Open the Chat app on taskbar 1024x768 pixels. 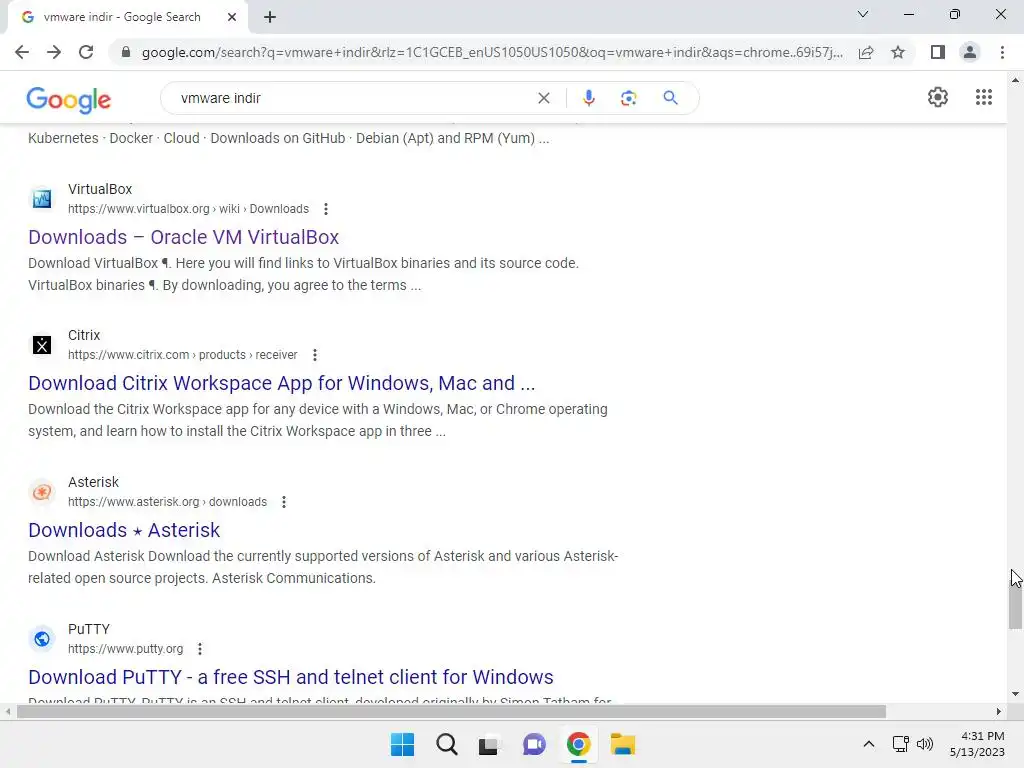click(x=534, y=744)
